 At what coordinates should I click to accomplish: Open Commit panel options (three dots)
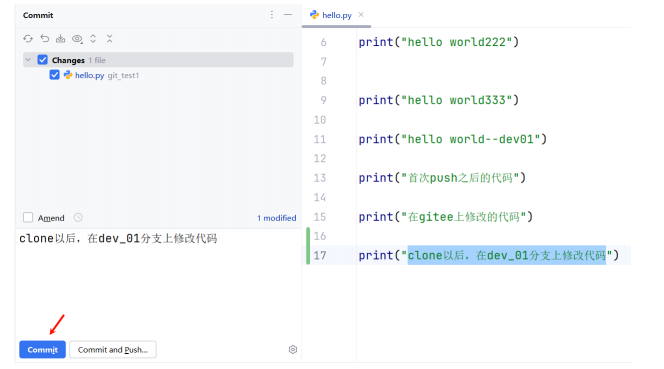pos(272,15)
